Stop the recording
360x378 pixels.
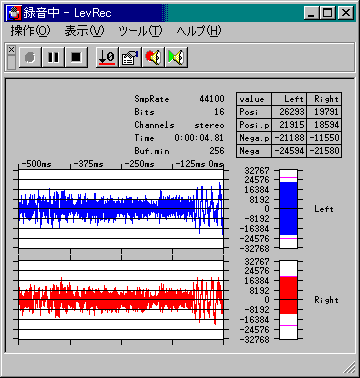pos(76,57)
